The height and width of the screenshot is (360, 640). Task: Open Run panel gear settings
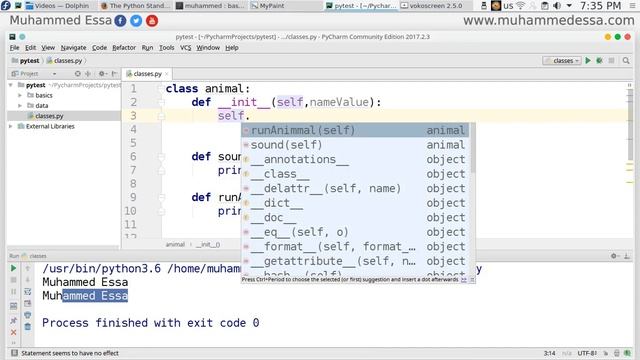pos(614,256)
